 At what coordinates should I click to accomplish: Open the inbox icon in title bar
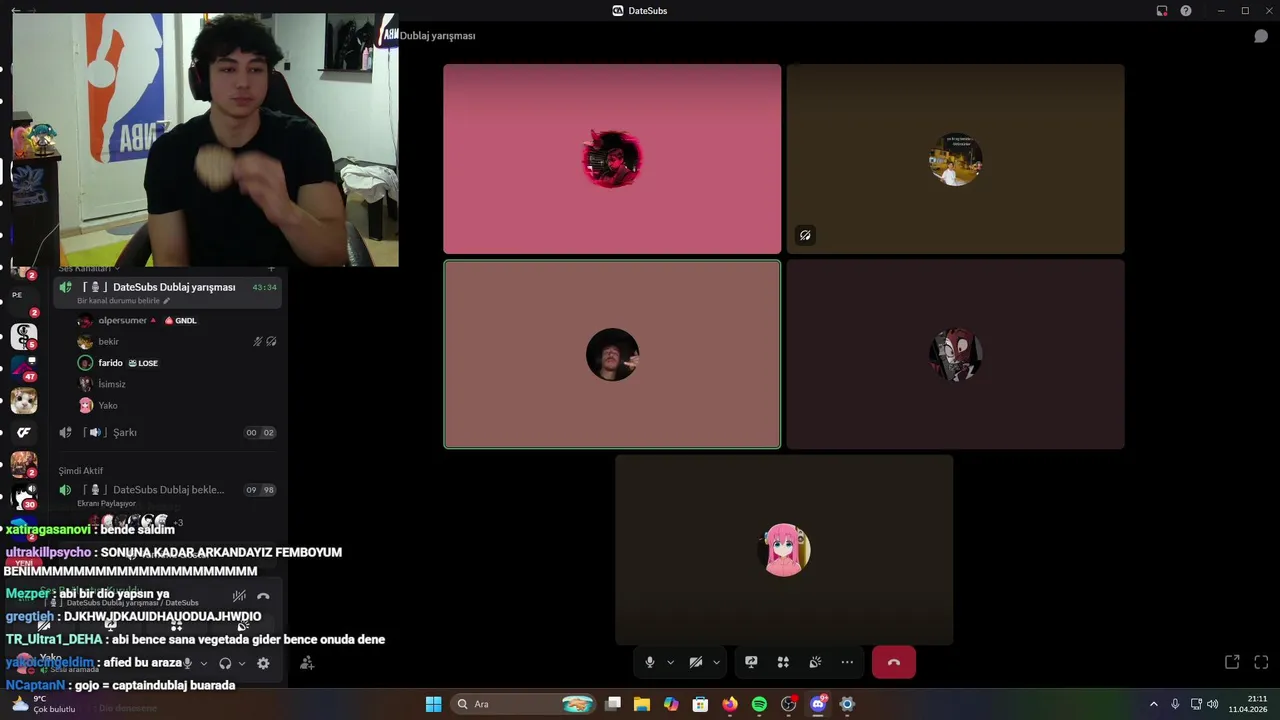[1162, 11]
